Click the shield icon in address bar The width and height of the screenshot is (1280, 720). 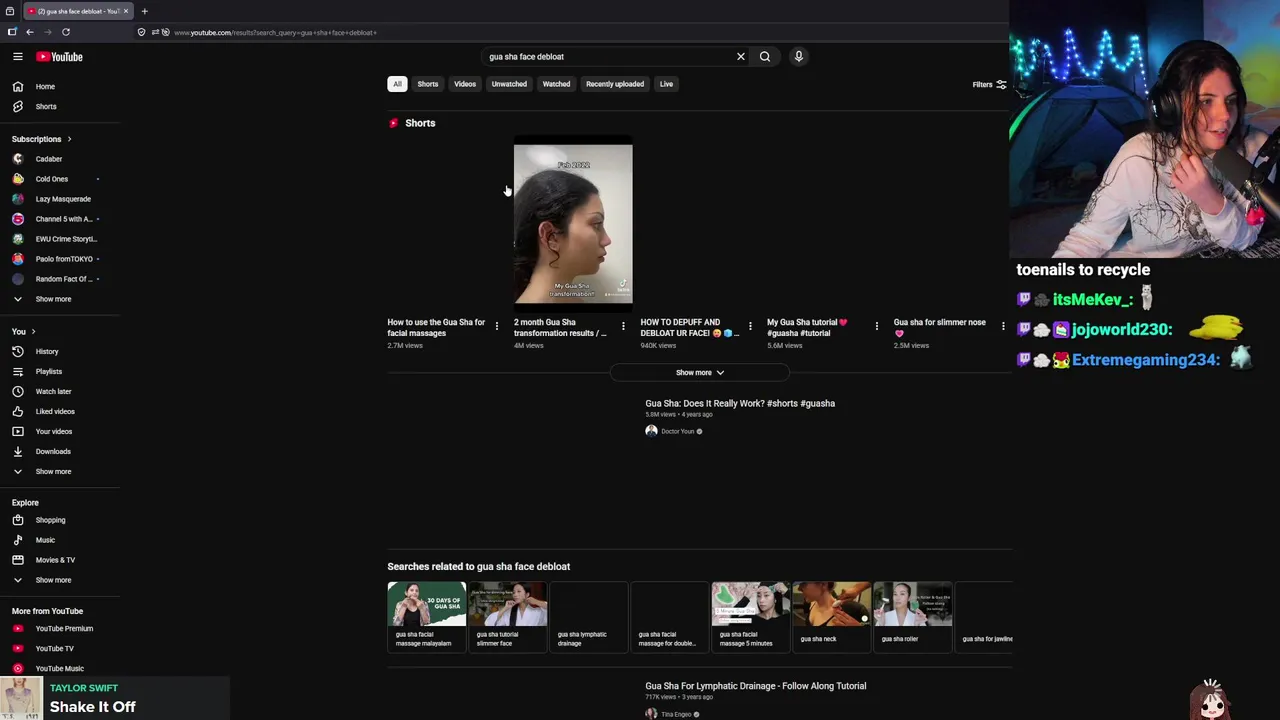tap(141, 32)
